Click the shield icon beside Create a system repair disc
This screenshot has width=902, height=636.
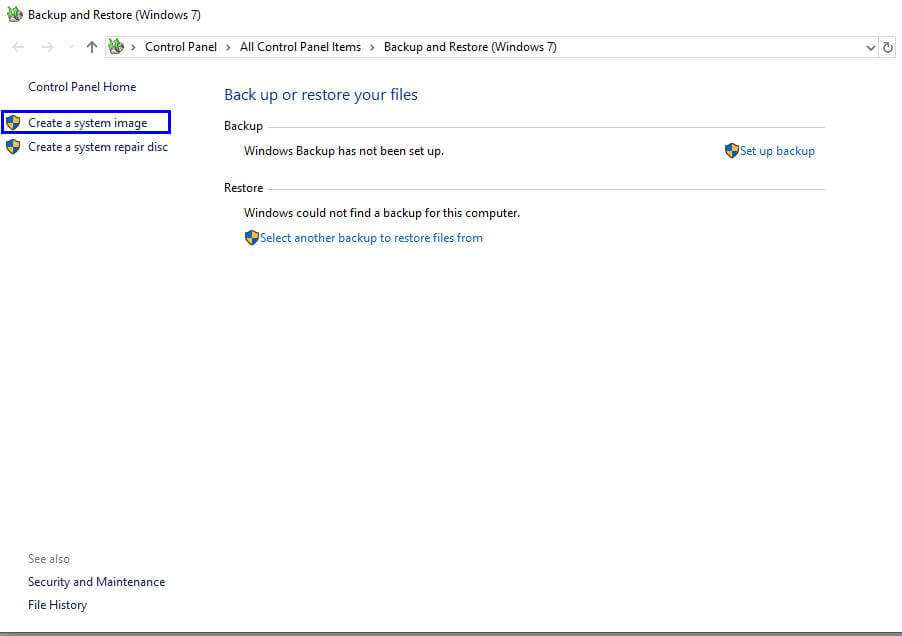tap(13, 147)
